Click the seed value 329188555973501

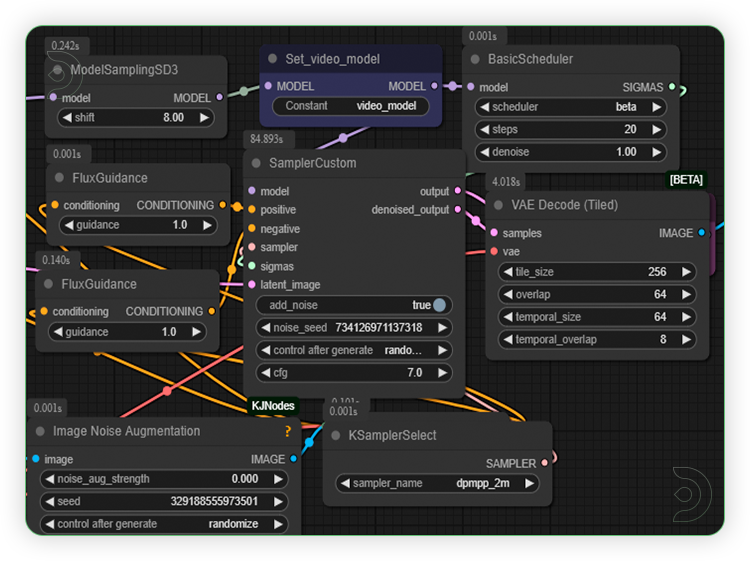(x=214, y=501)
